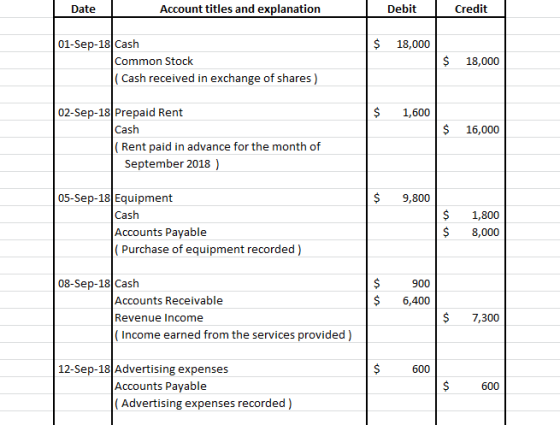
Task: Click '( Rent paid in advance for the month of'
Action: click(218, 146)
